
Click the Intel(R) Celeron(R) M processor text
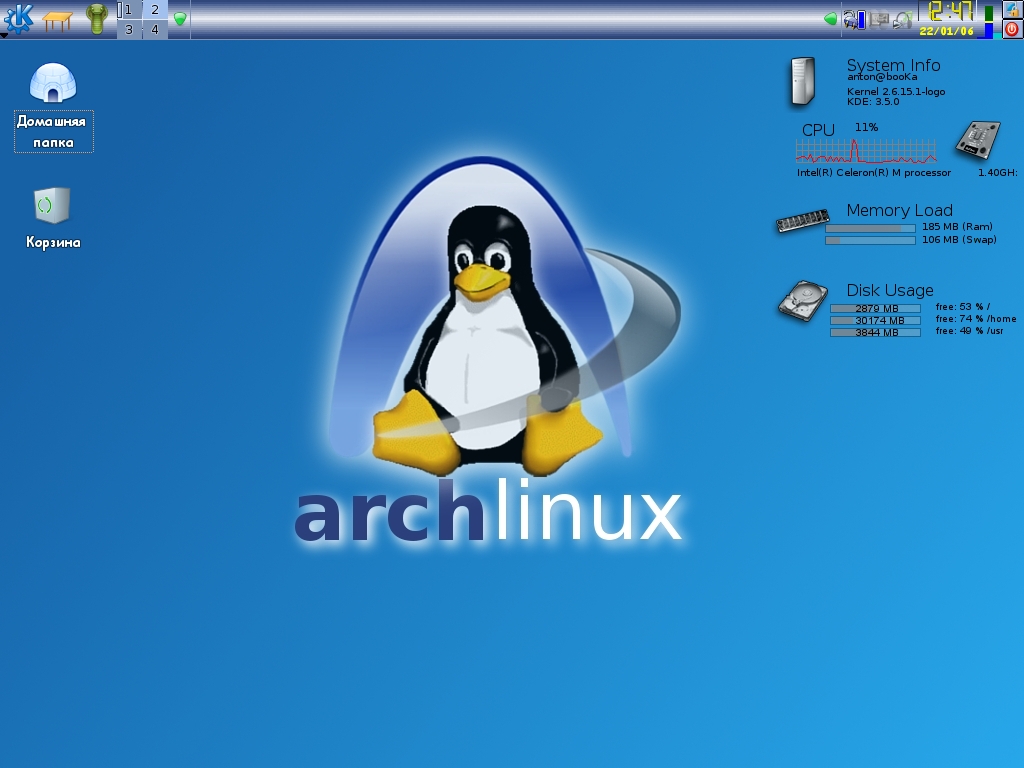click(874, 172)
